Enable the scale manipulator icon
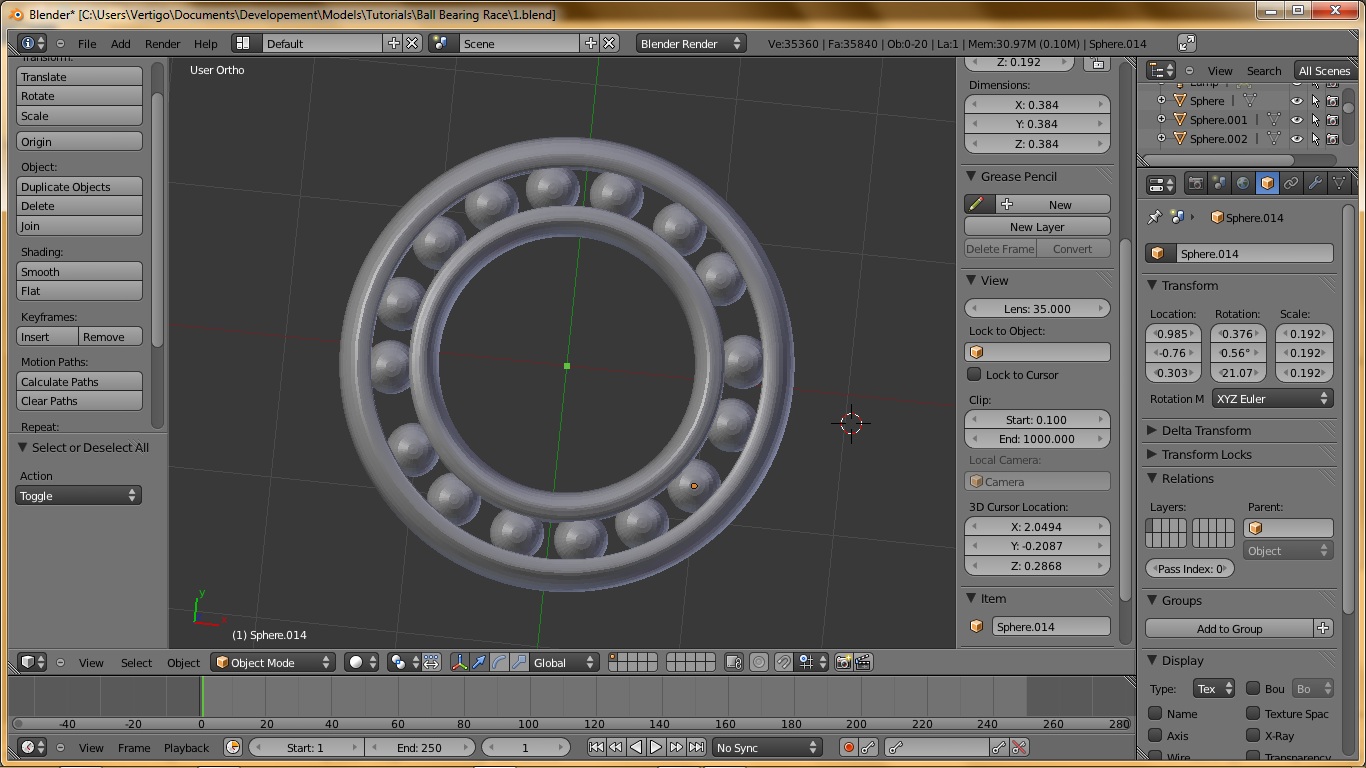The height and width of the screenshot is (768, 1366). 519,662
